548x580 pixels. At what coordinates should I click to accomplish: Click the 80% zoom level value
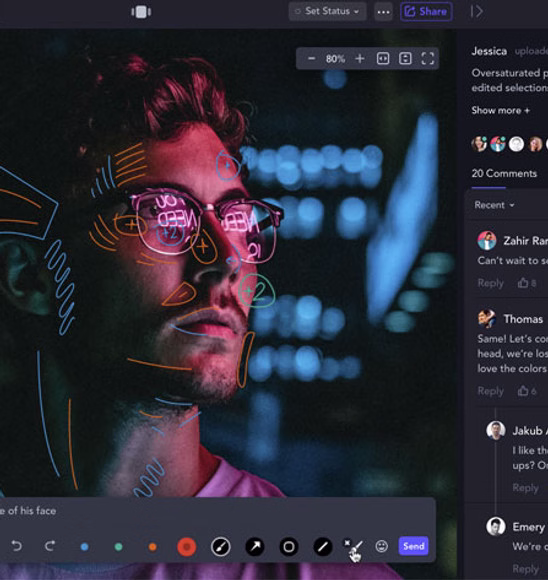coord(335,59)
